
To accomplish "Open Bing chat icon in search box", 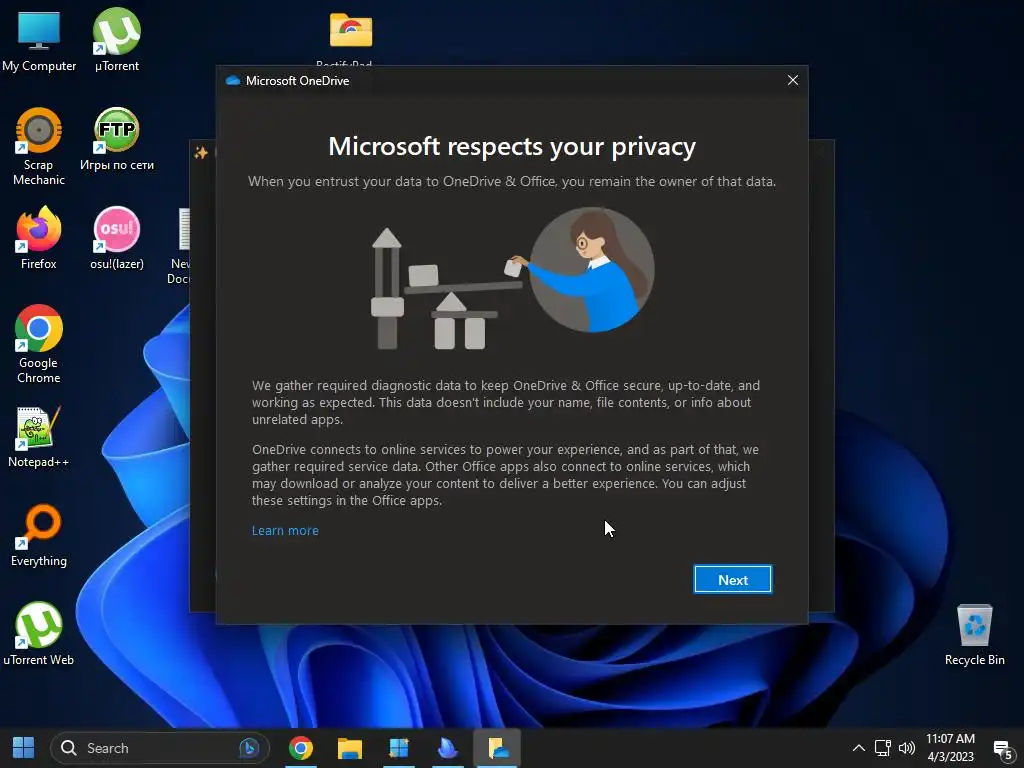I will (x=249, y=748).
